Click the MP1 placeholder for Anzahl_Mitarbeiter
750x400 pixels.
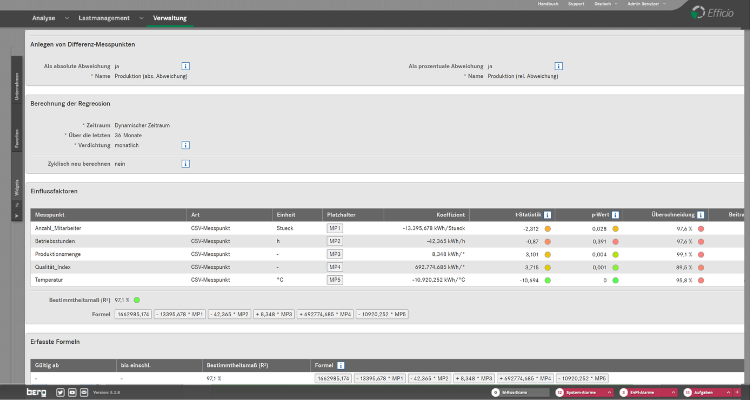click(x=335, y=229)
